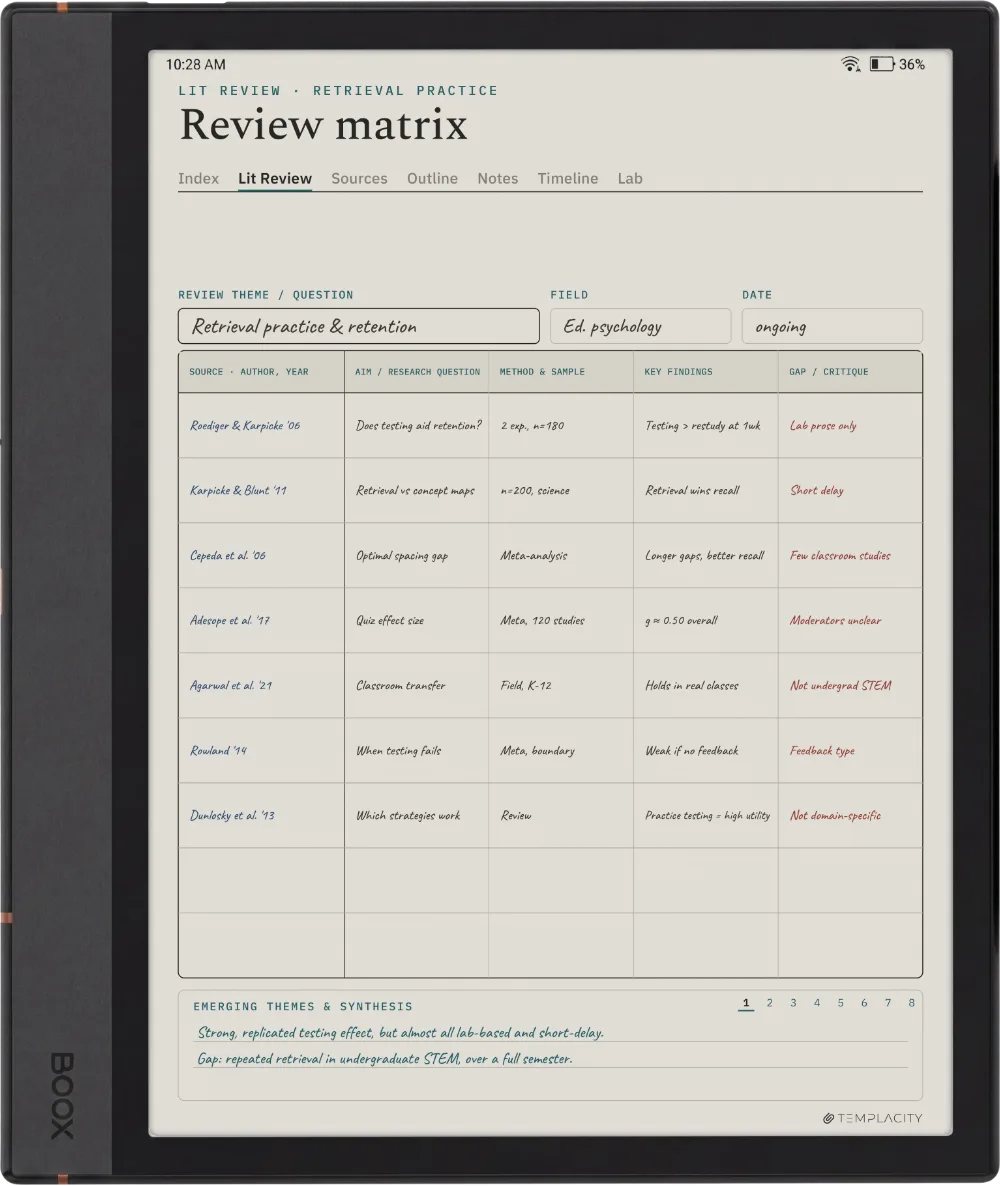Tap the 'Aim / Research Question' column header
The height and width of the screenshot is (1186, 1000).
[417, 371]
